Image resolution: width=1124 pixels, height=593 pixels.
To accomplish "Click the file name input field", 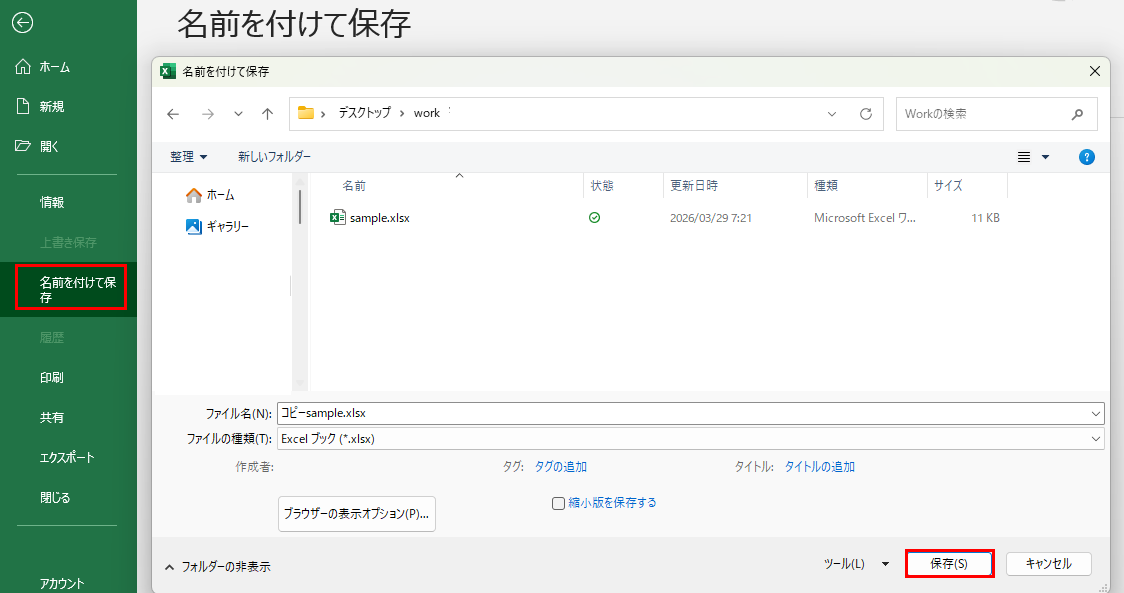I will click(x=680, y=413).
